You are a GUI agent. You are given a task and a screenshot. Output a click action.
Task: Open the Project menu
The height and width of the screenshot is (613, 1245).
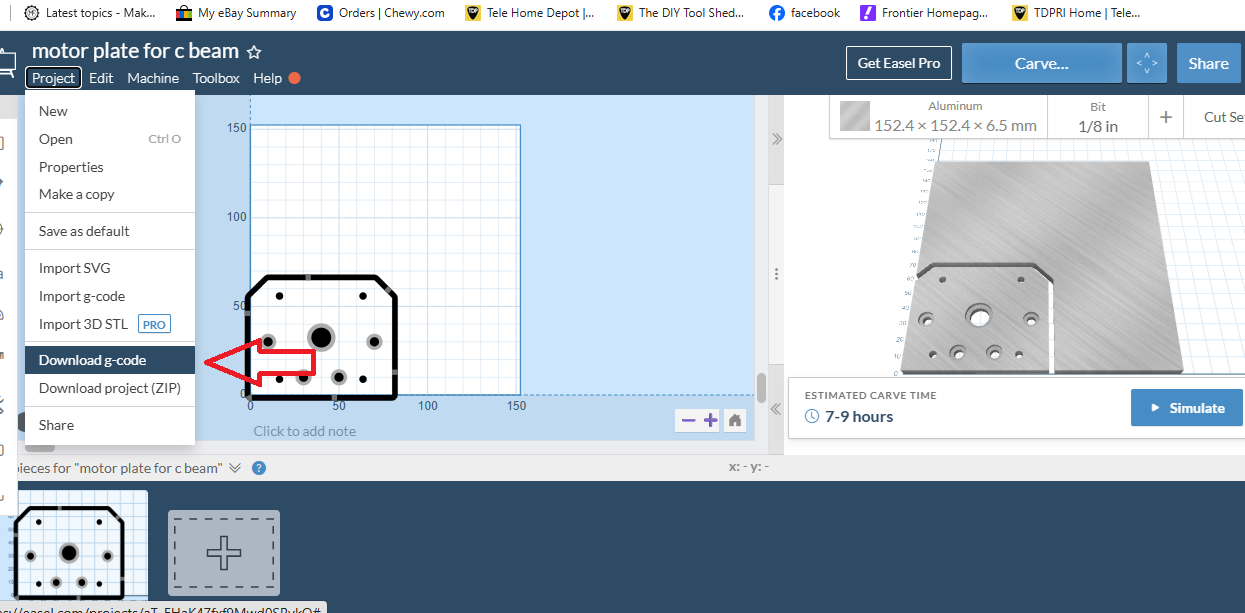(x=53, y=78)
